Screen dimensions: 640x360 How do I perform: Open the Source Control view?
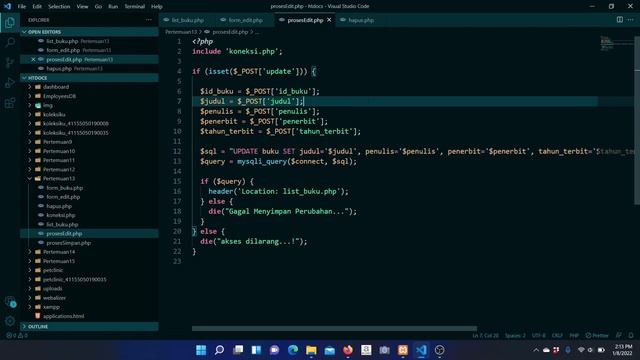coord(10,62)
